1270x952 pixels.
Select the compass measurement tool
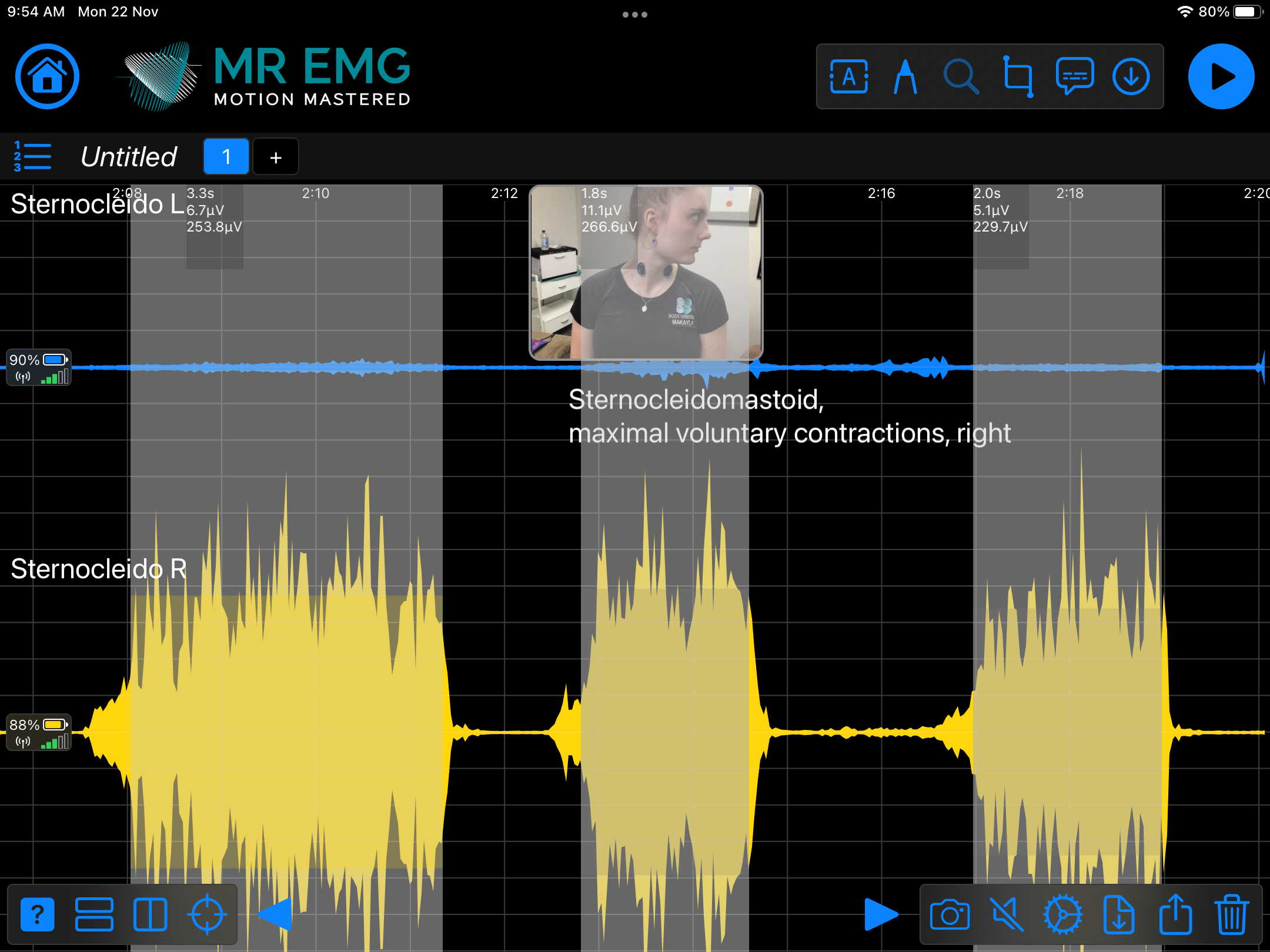coord(905,76)
